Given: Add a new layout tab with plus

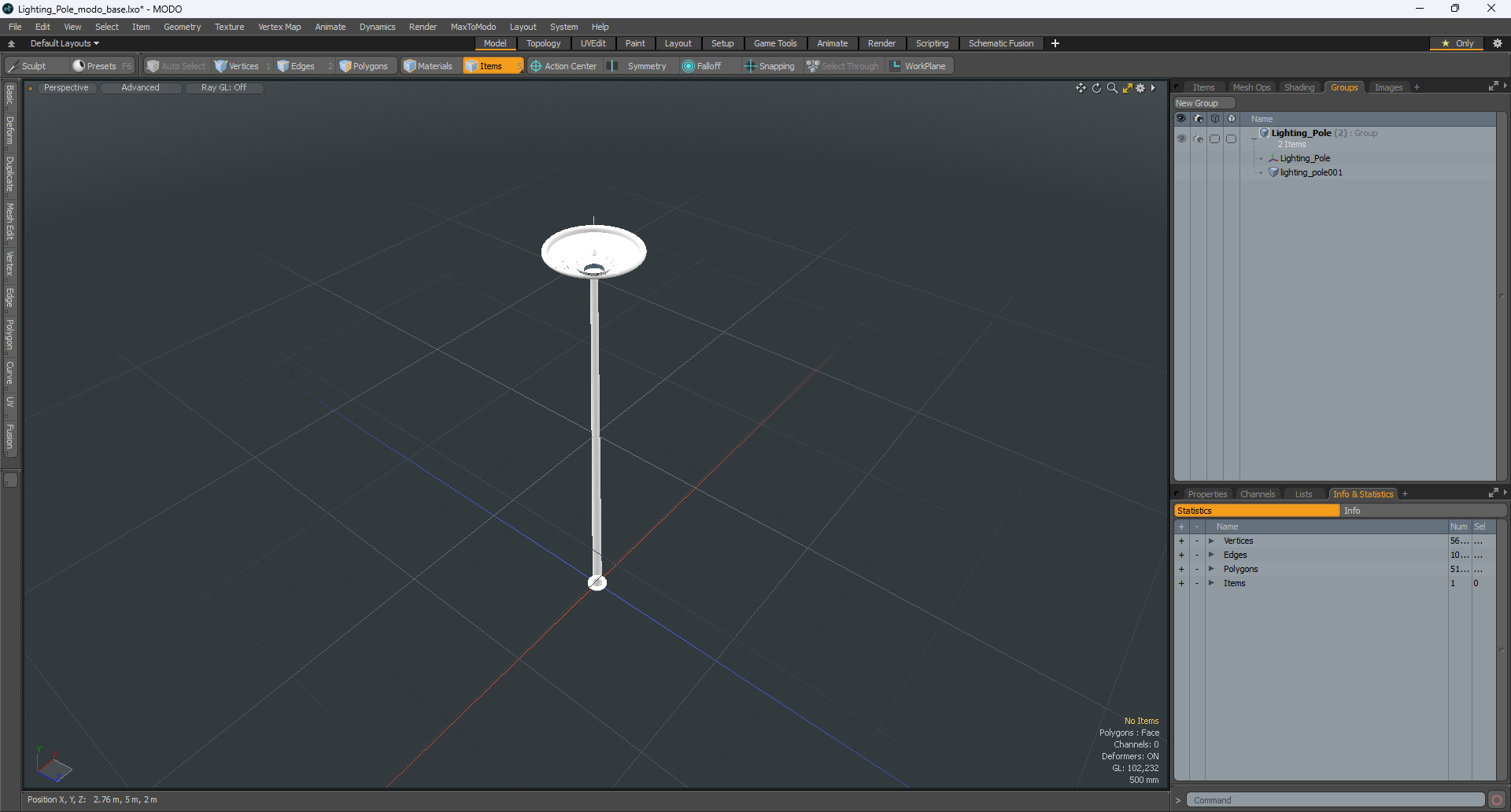Looking at the screenshot, I should click(x=1055, y=43).
